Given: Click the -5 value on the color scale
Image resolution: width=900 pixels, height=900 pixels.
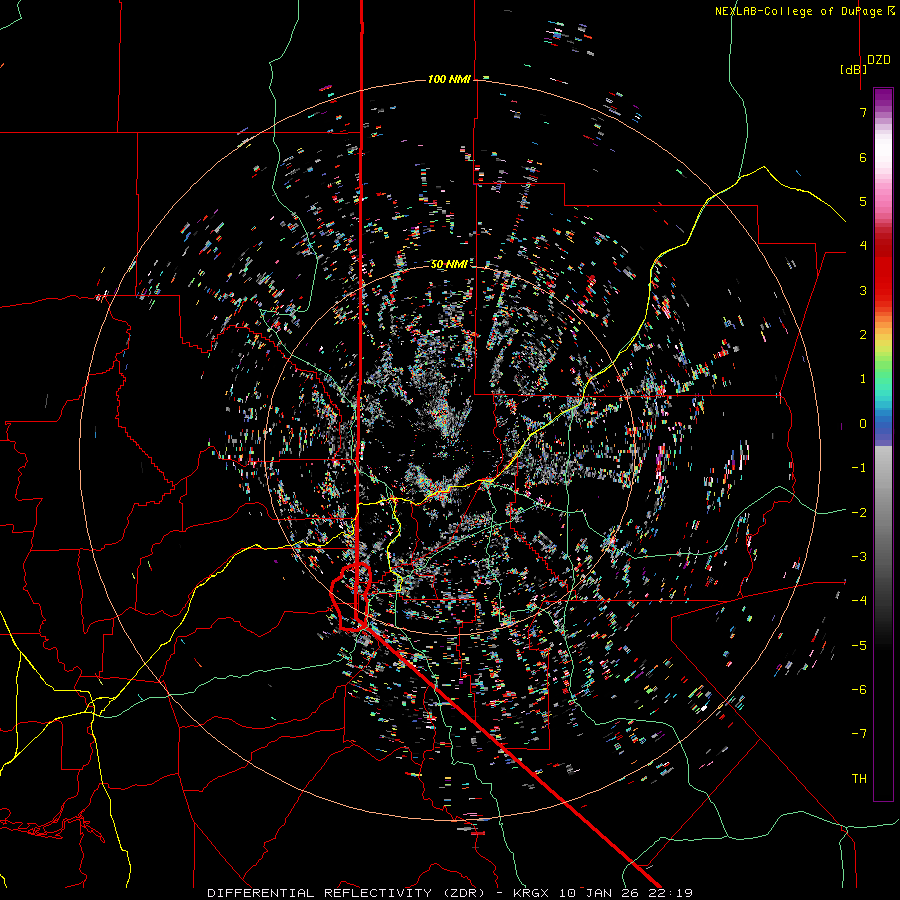Looking at the screenshot, I should [859, 645].
